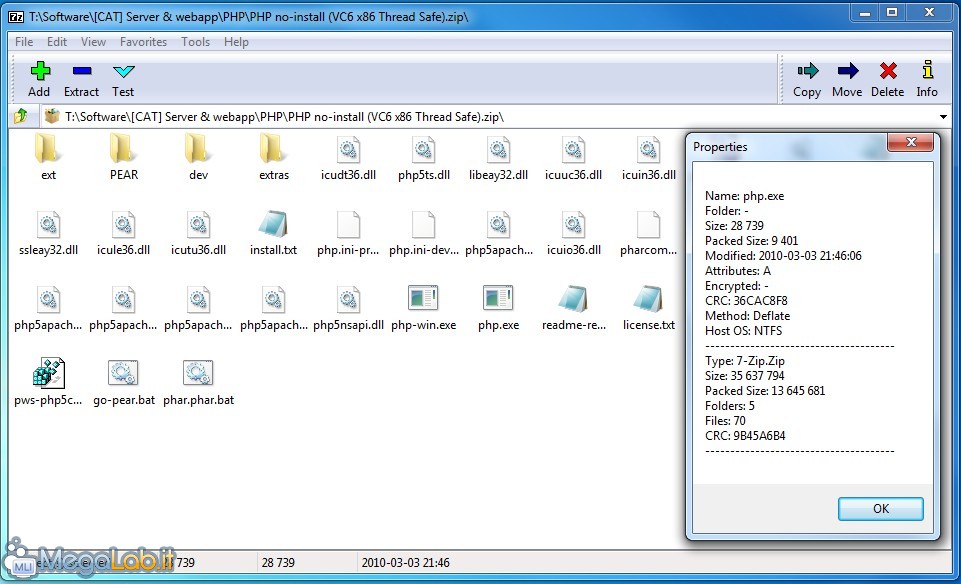The height and width of the screenshot is (584, 961).
Task: Select the license.txt file
Action: (648, 308)
